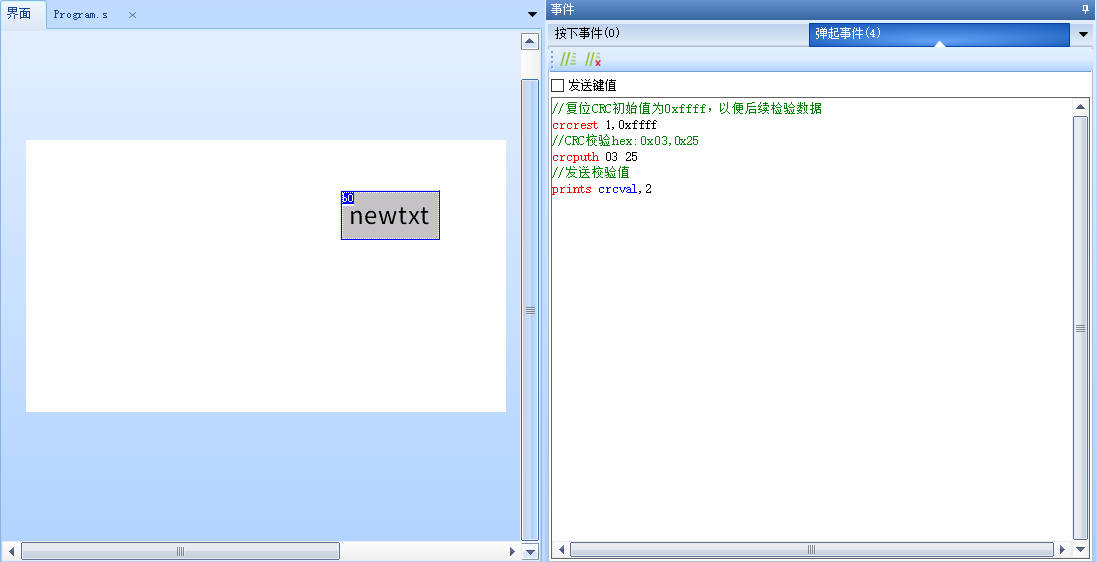Pin the 事件 panel with pushpin icon
The width and height of the screenshot is (1097, 562).
(1085, 9)
